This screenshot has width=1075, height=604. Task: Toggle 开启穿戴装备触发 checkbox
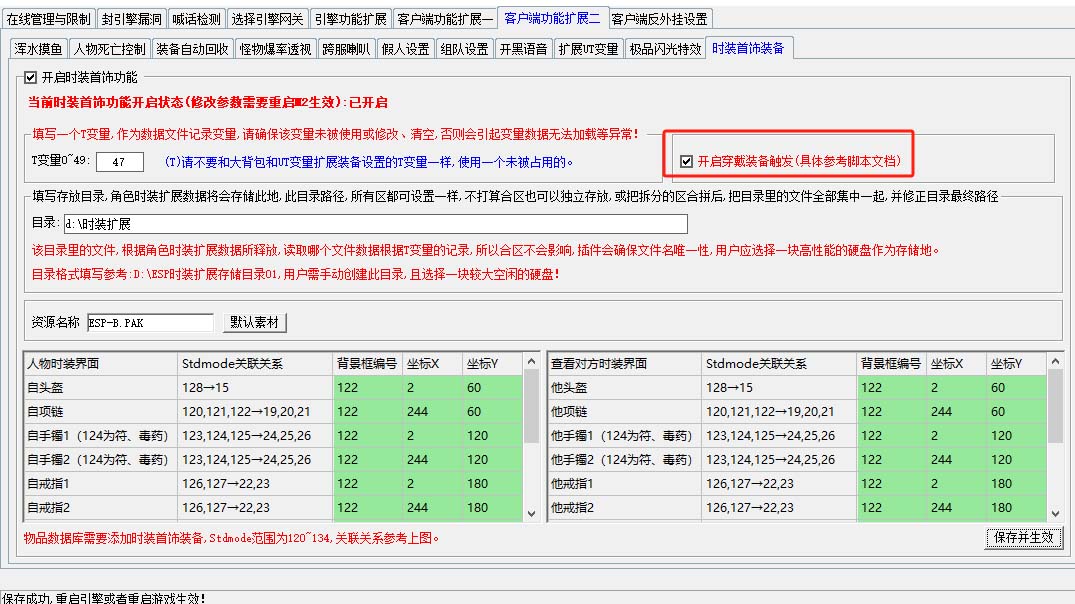click(686, 161)
